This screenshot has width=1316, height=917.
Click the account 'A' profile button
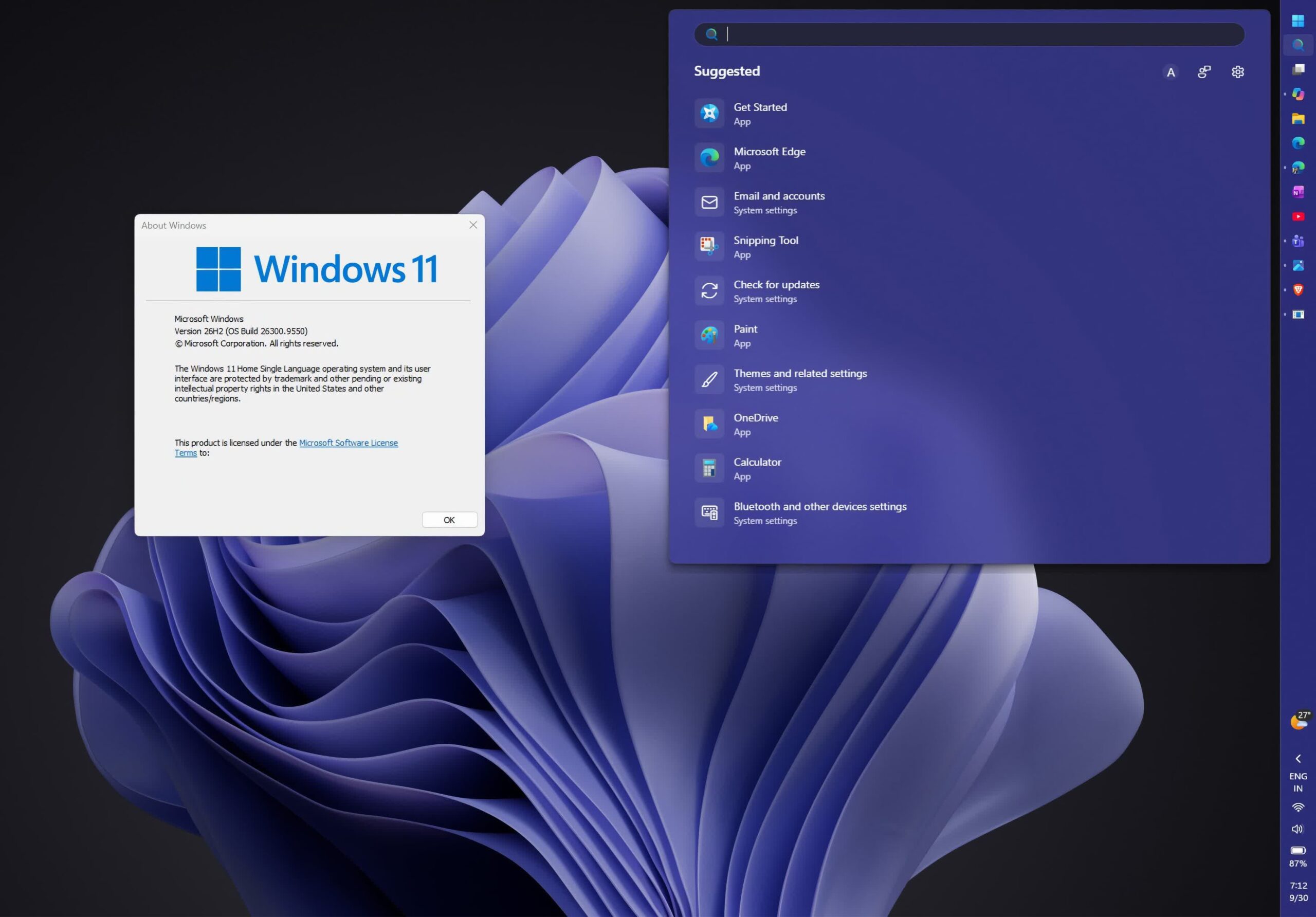coord(1171,72)
